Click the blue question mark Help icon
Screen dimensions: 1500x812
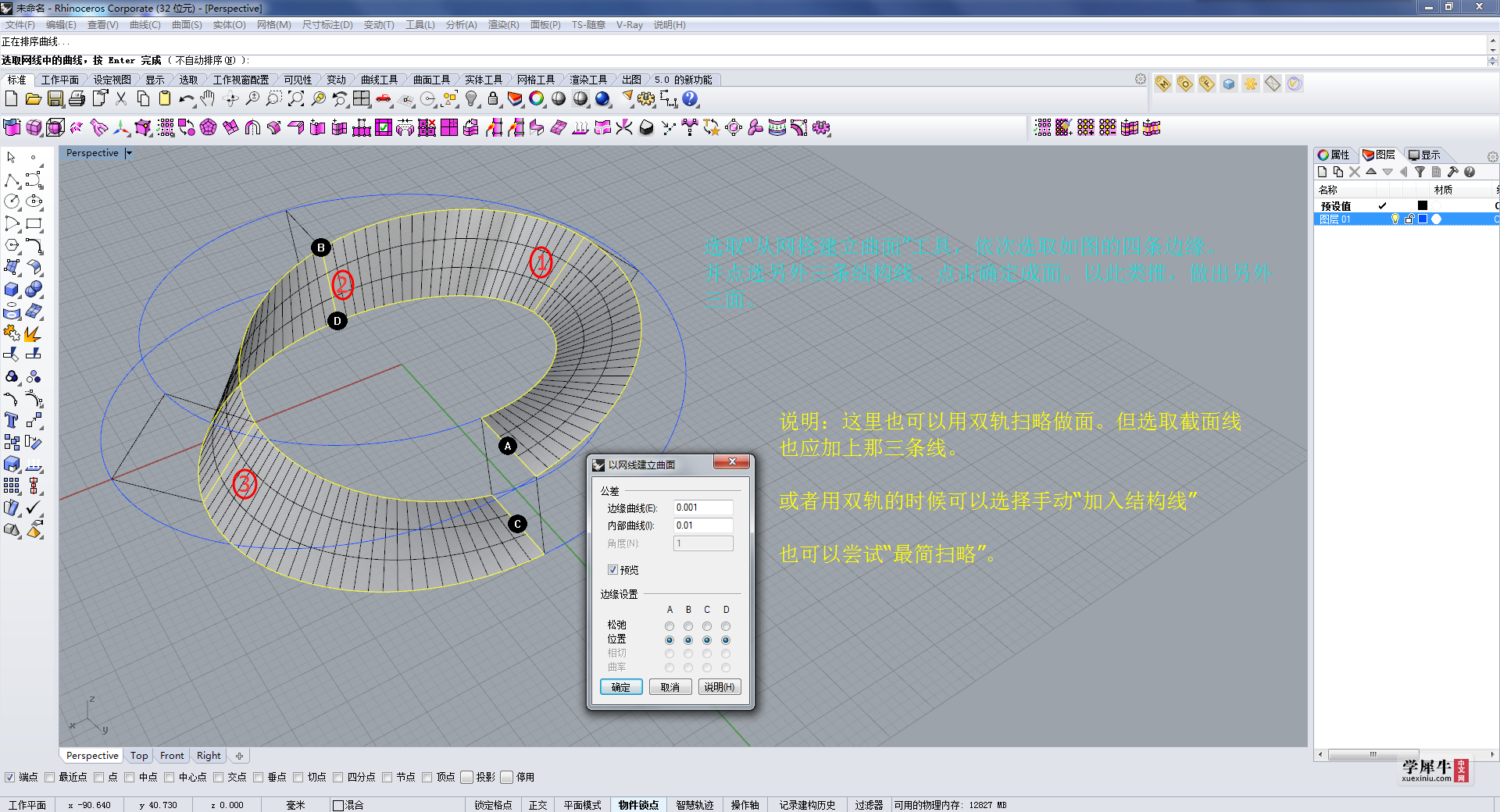(x=690, y=99)
